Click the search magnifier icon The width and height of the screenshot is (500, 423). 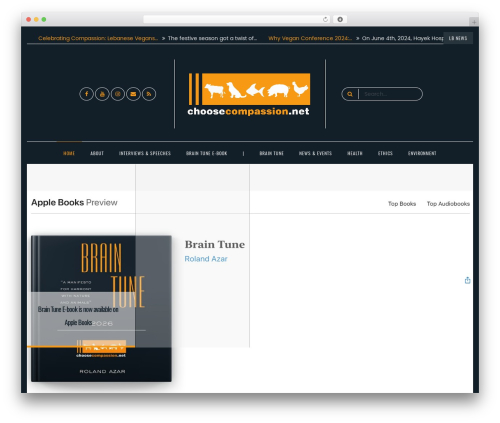[x=350, y=94]
